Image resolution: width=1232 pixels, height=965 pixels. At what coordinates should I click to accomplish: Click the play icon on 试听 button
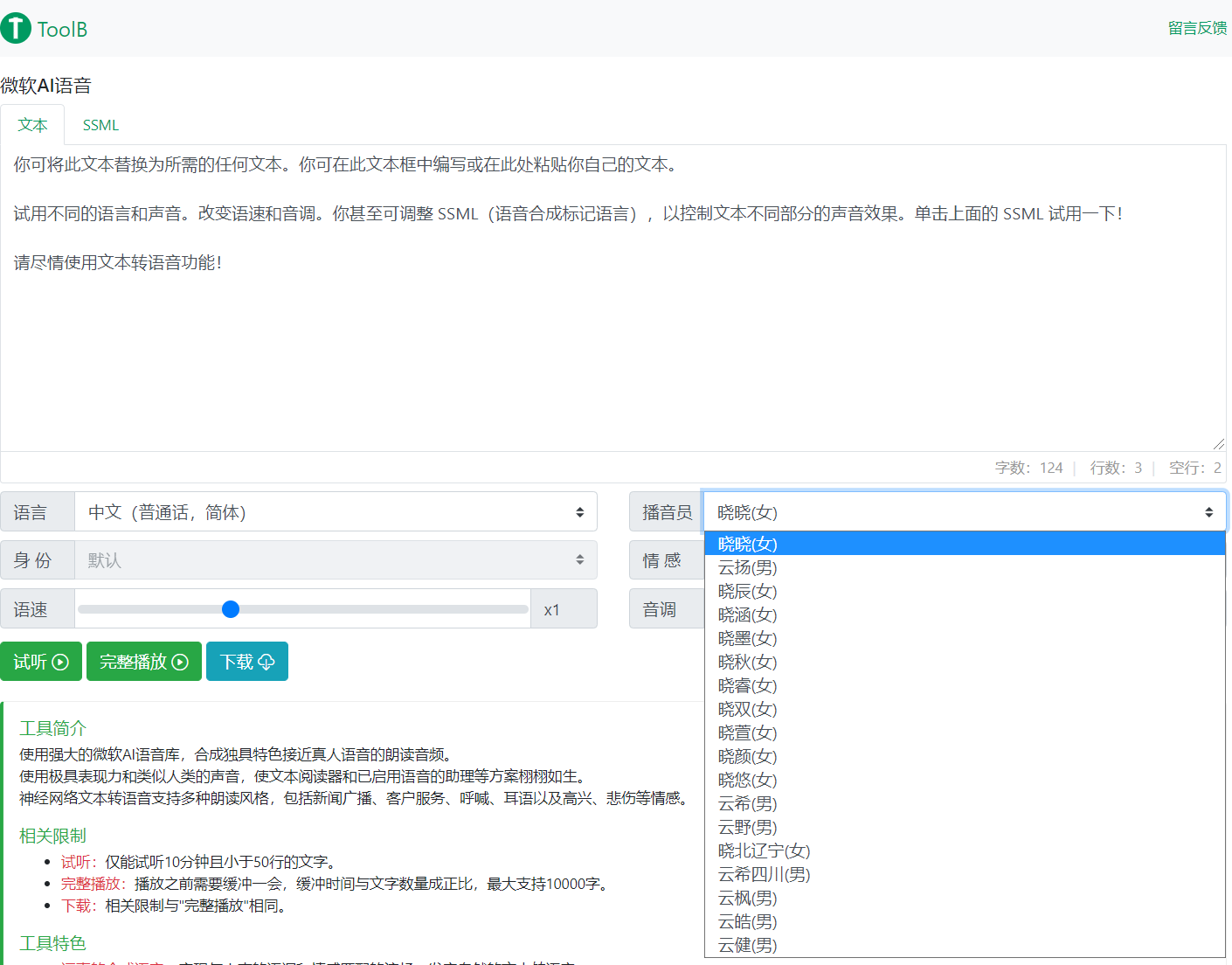61,661
